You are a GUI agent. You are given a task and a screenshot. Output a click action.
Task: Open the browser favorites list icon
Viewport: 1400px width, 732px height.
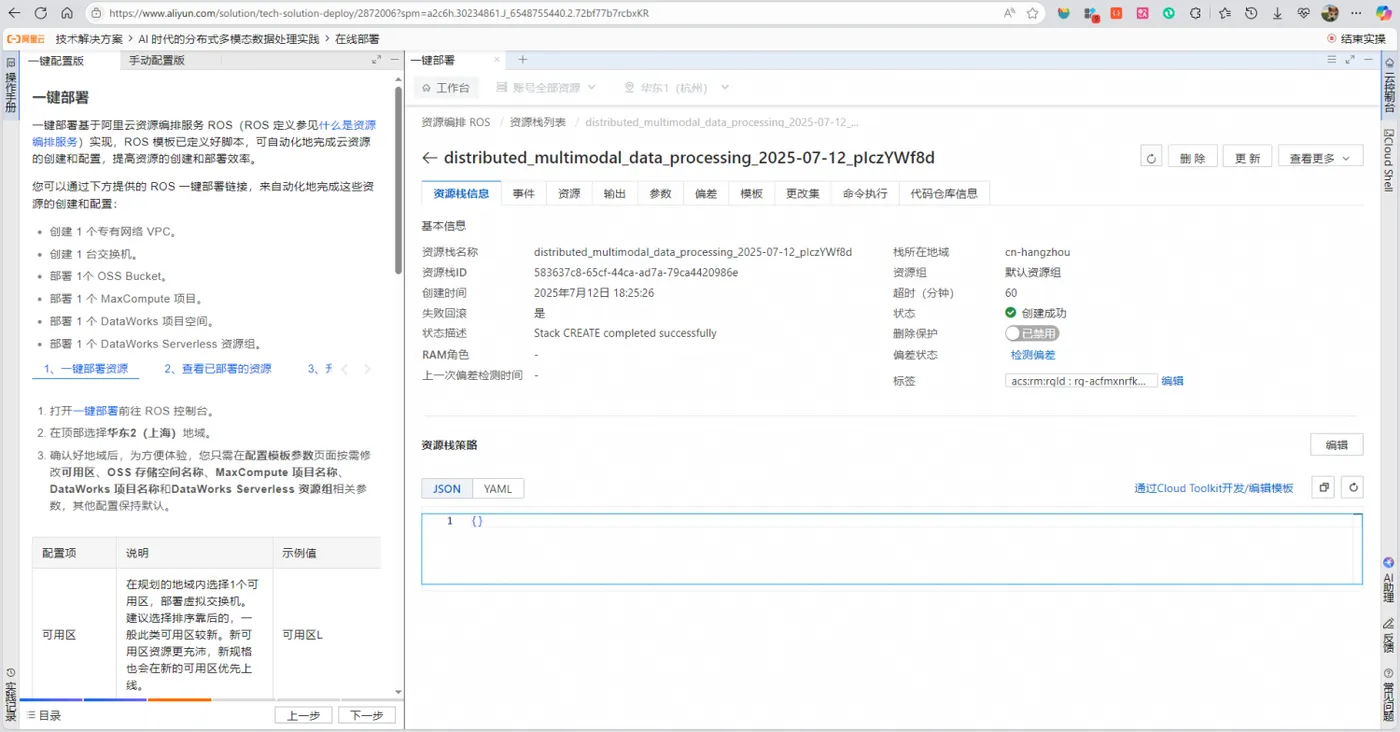point(1224,13)
